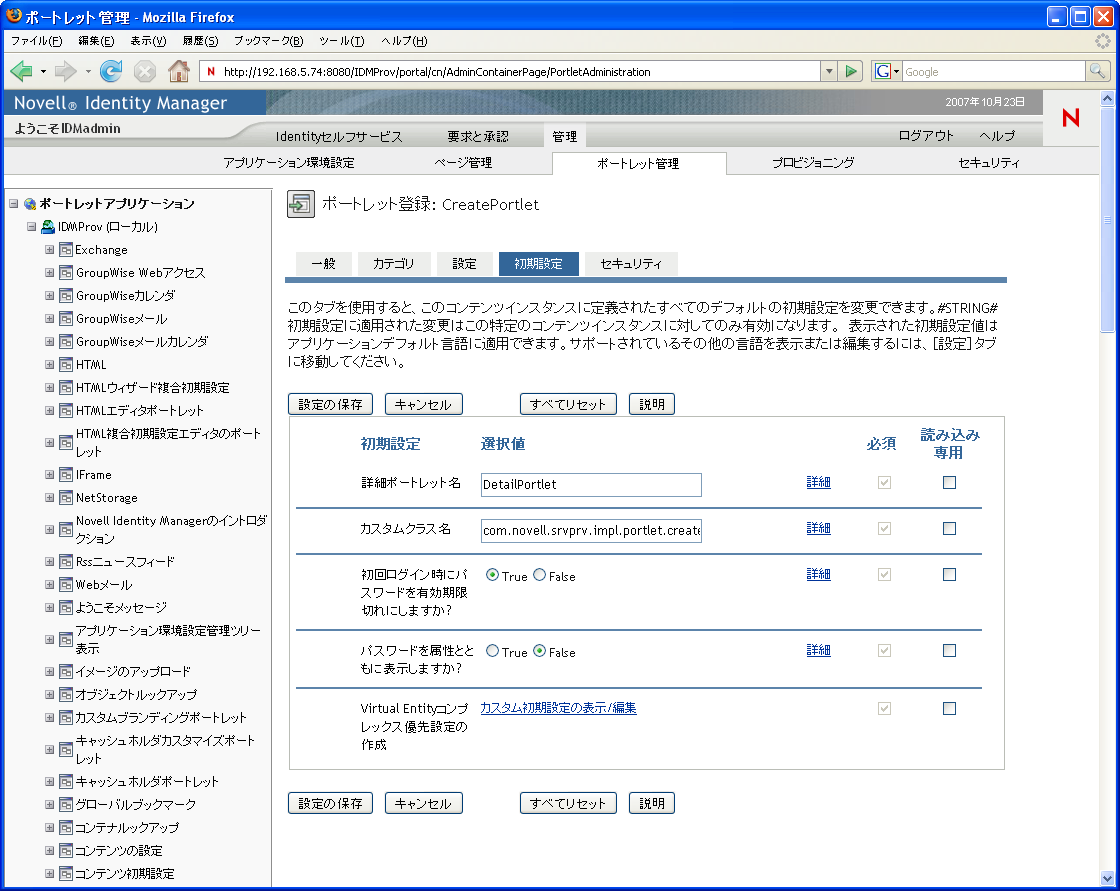Open the URL history dropdown arrow
This screenshot has height=891, width=1120.
coord(829,71)
